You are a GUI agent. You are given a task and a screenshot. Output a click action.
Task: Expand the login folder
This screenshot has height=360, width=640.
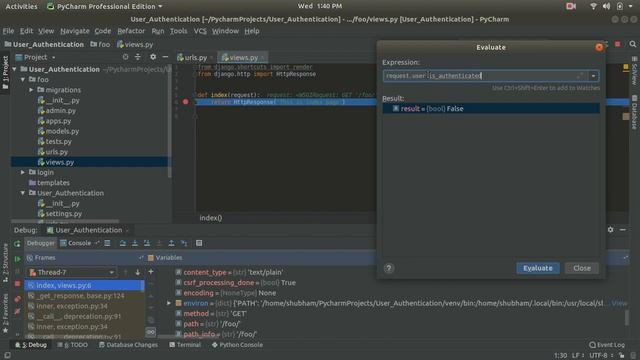(x=23, y=173)
